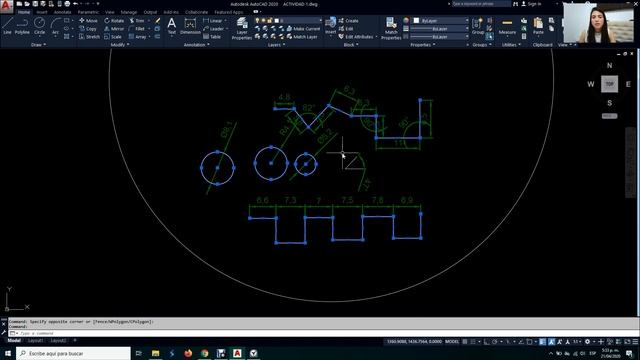Viewport: 640px width, 360px height.
Task: Expand the Layers panel
Action: tap(276, 45)
